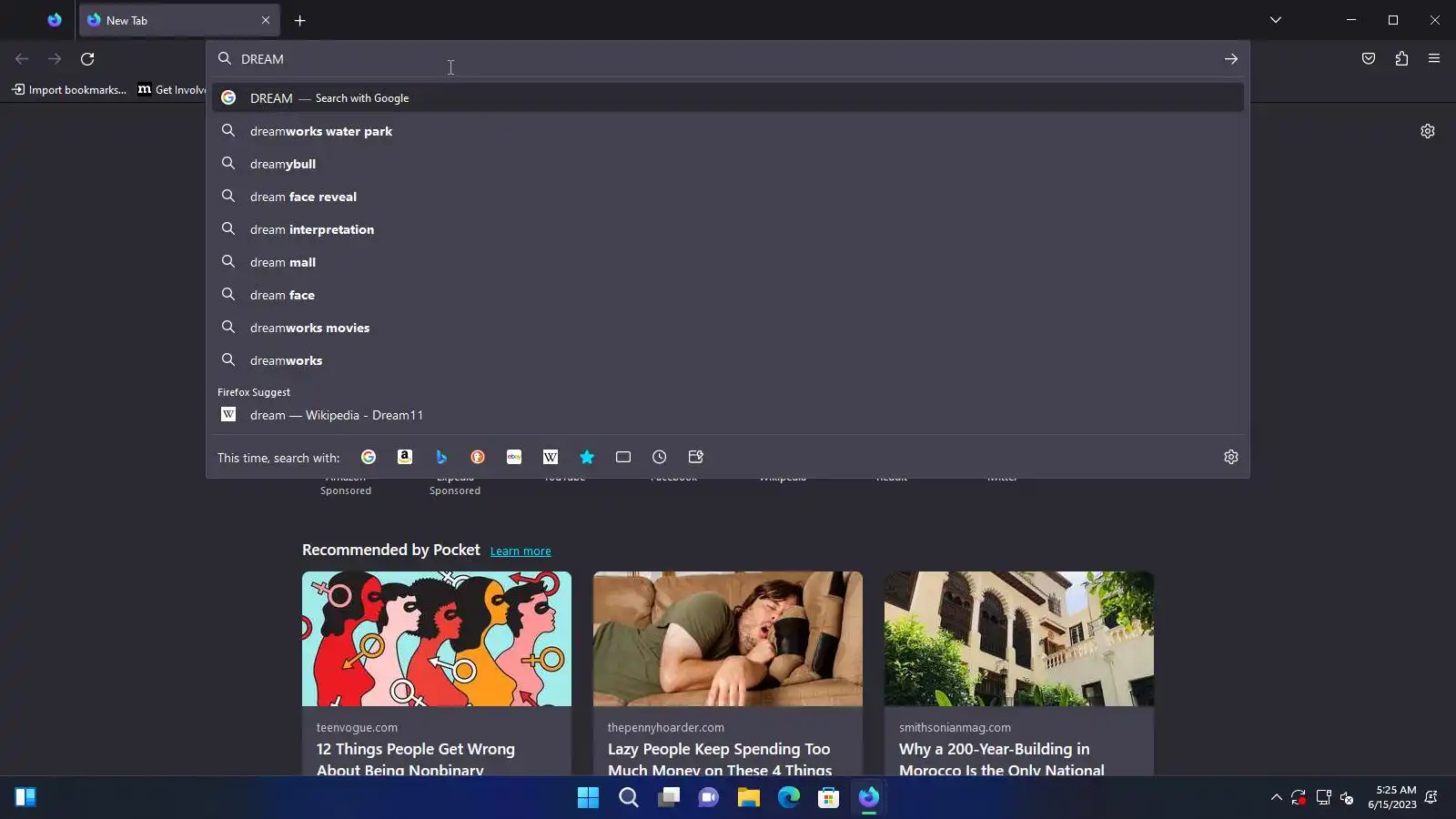Search with eBay one-off engine icon
This screenshot has width=1456, height=819.
(x=514, y=457)
